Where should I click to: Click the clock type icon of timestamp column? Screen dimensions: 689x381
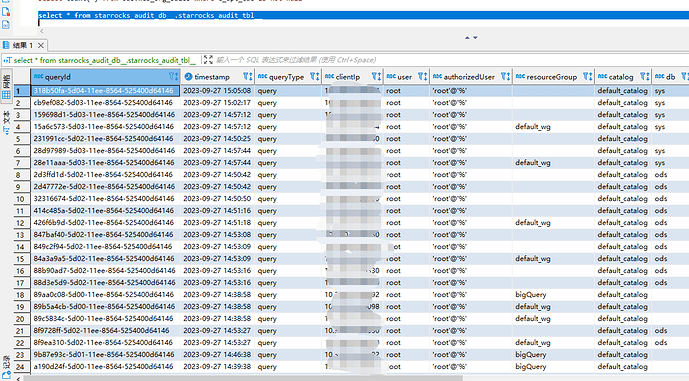(x=189, y=76)
